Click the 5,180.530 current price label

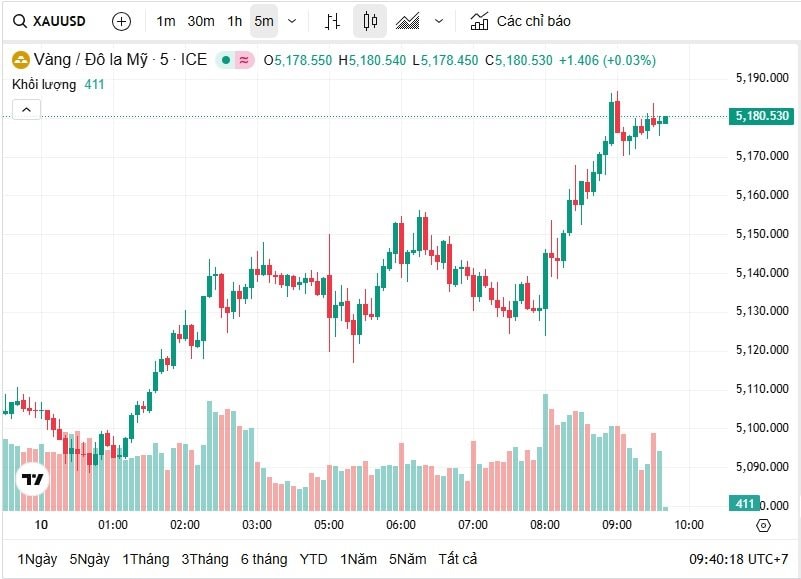coord(762,117)
